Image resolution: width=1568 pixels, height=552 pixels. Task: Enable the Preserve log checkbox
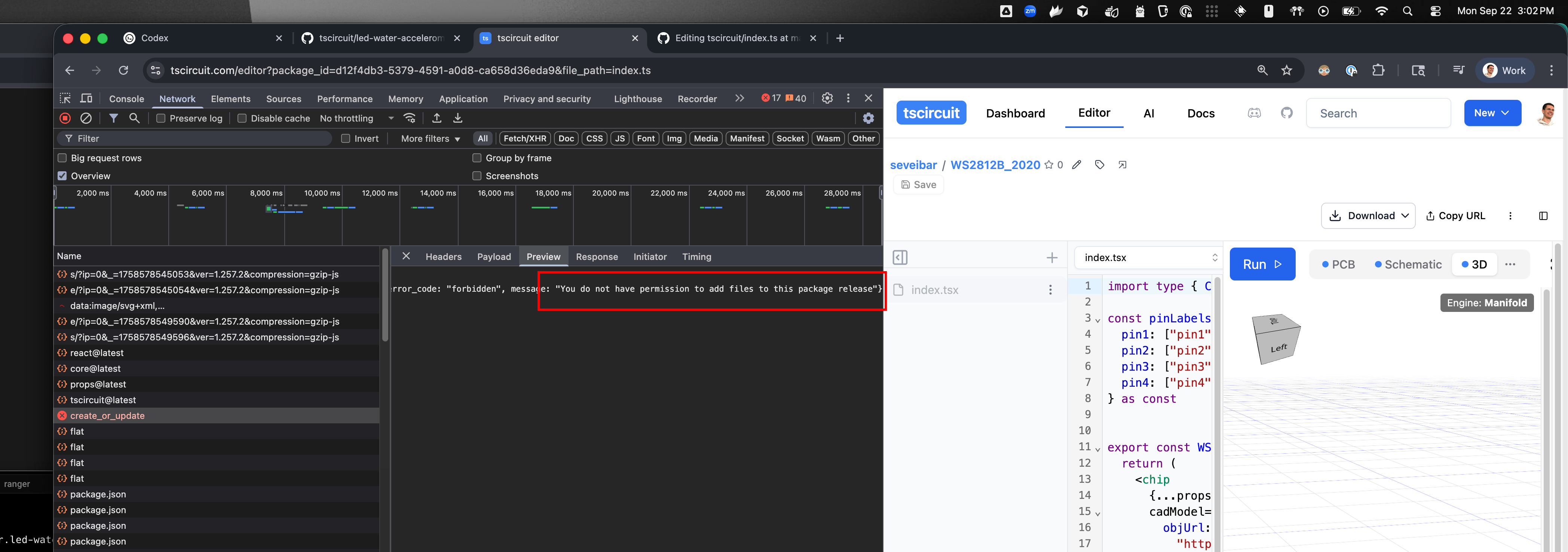pos(161,119)
